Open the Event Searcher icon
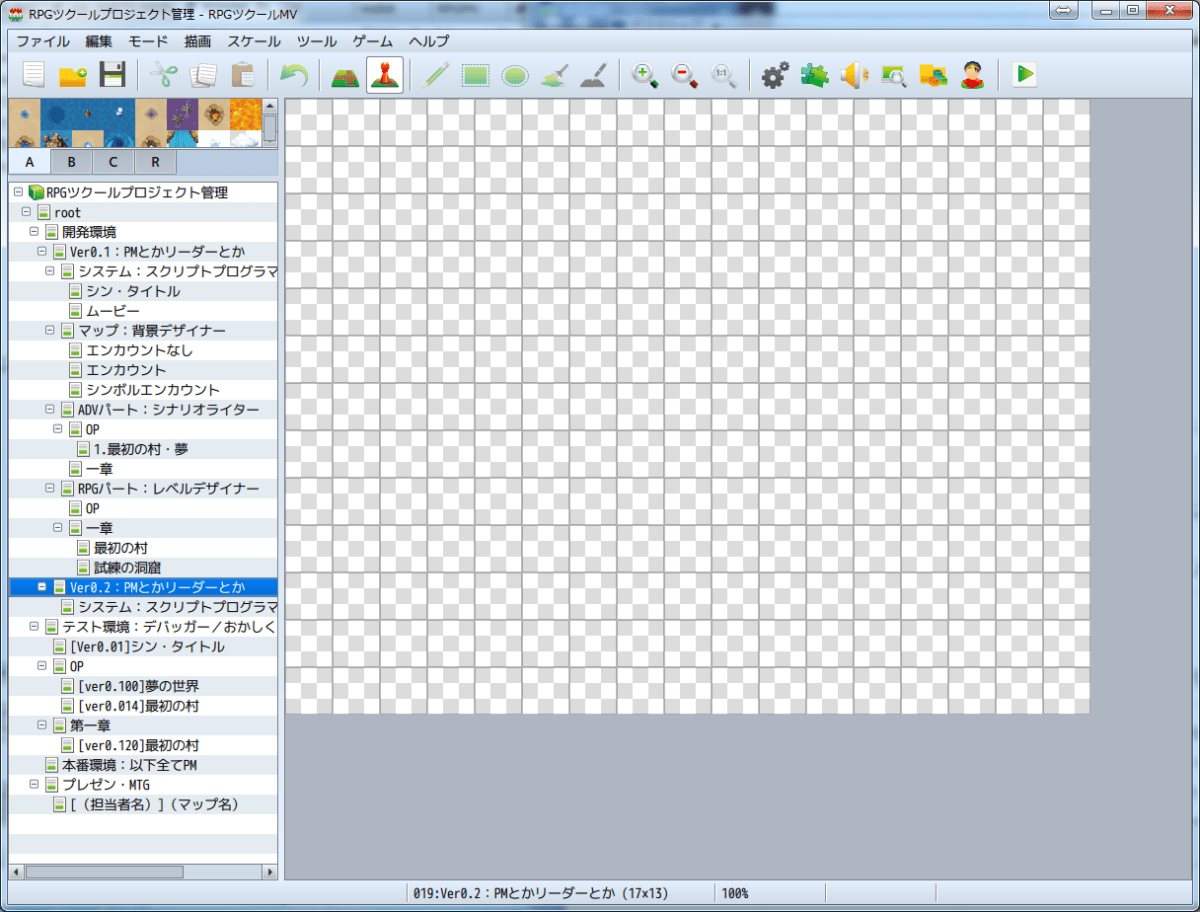 (x=893, y=75)
